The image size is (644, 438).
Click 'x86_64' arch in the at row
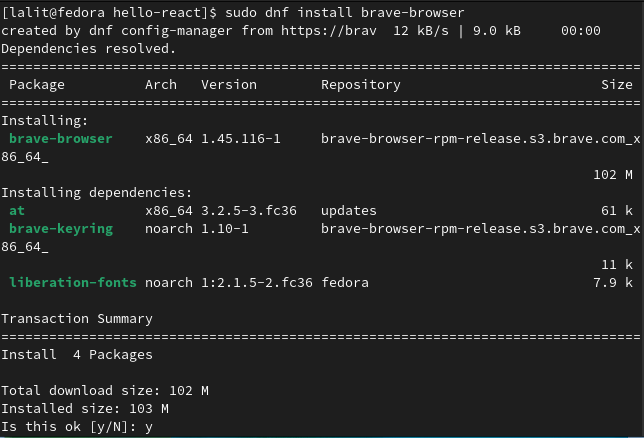(169, 211)
